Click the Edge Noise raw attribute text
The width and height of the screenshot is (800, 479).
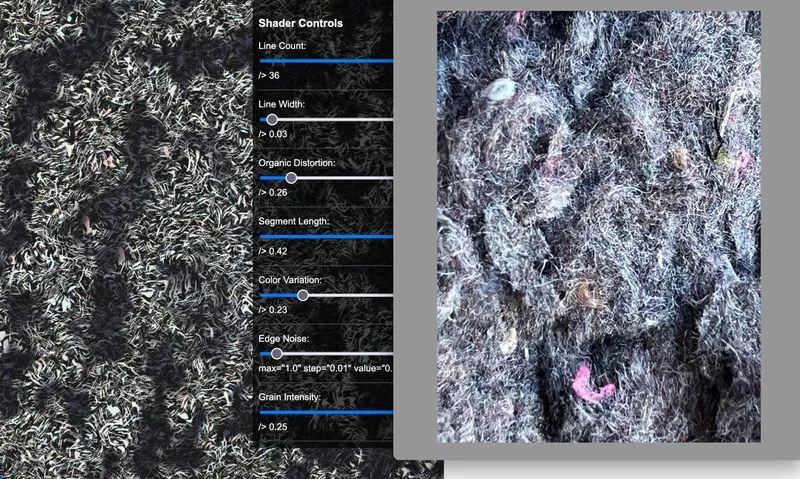tap(325, 368)
